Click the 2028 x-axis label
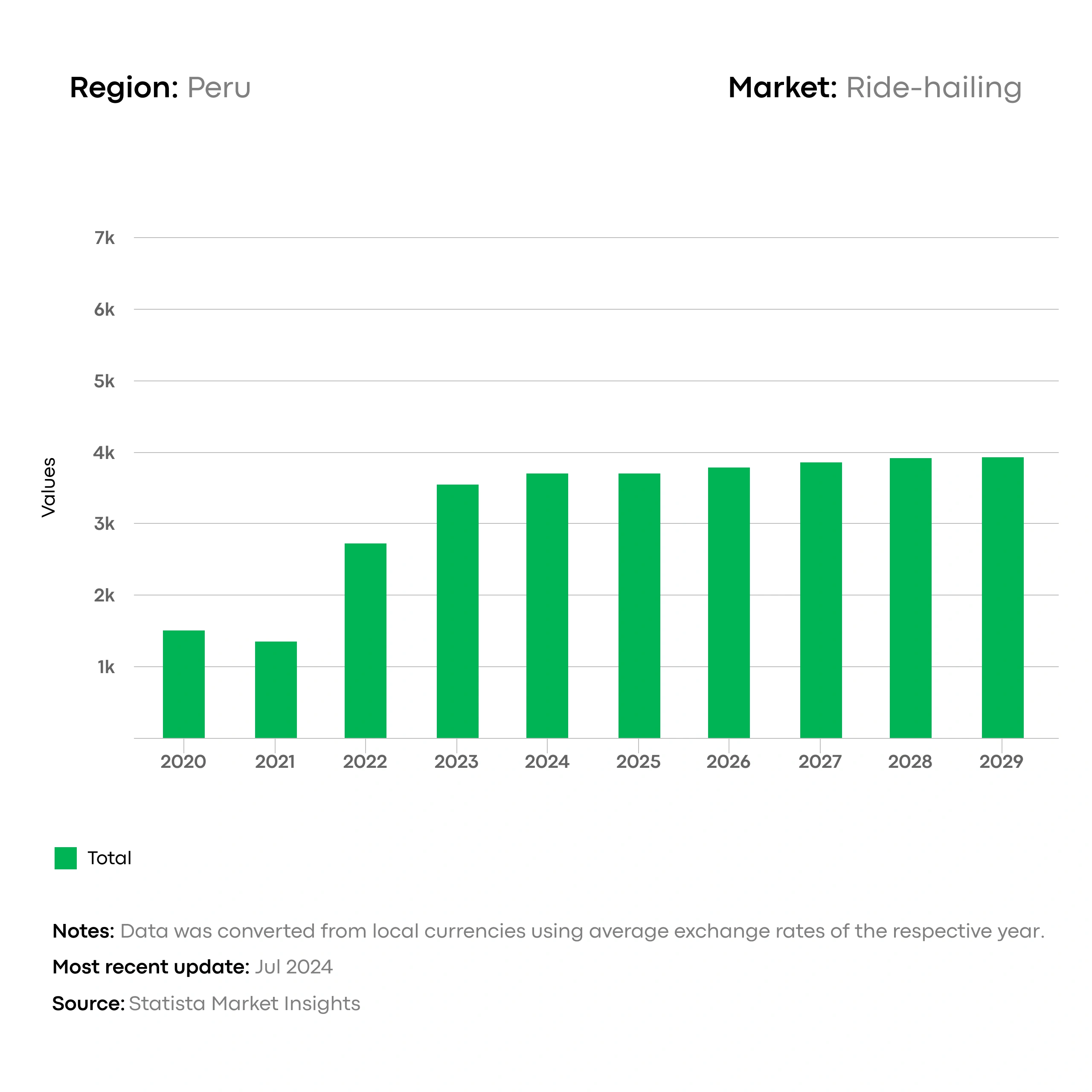1092x1092 pixels. [910, 761]
